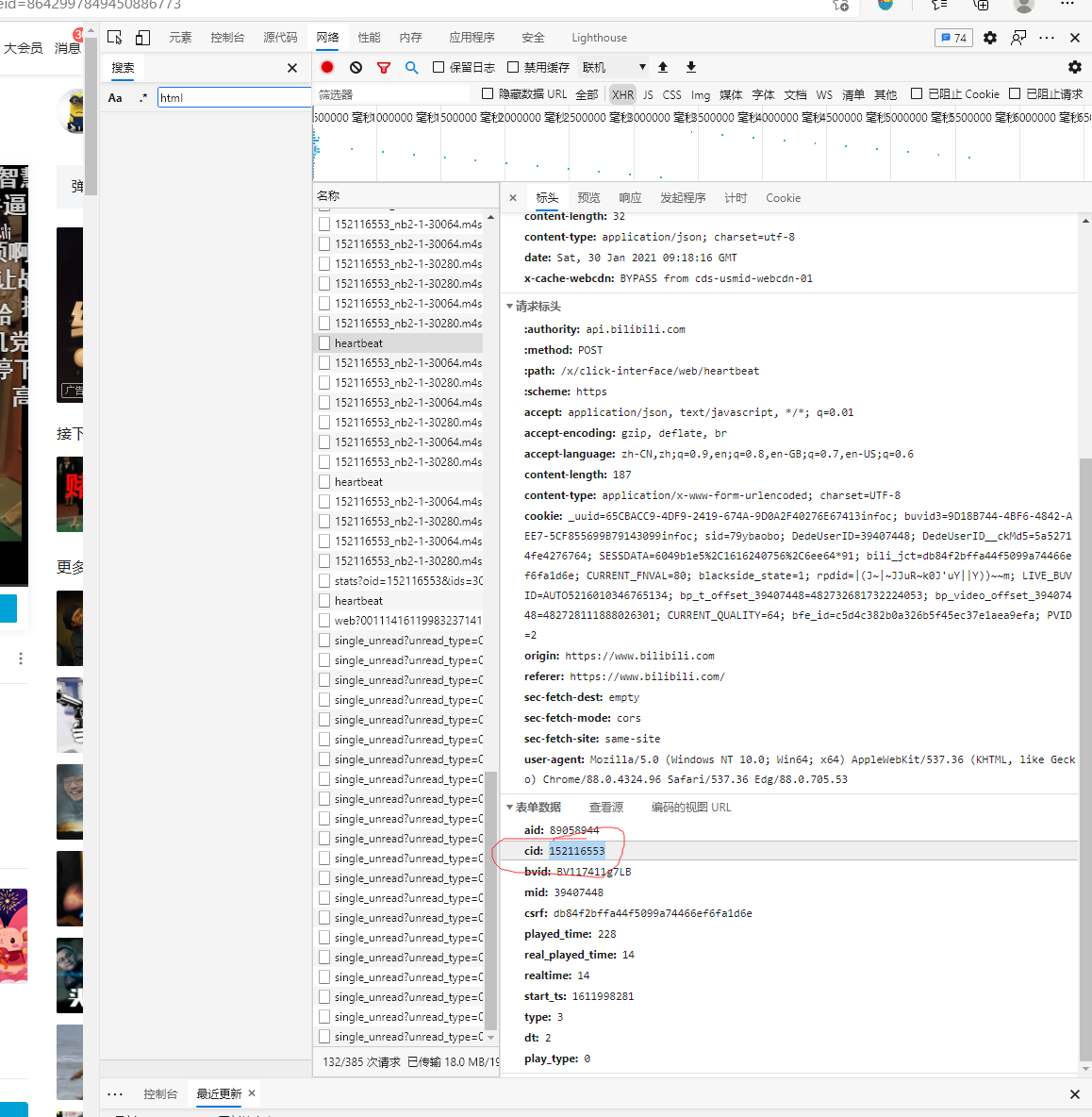Close the request details pane
The height and width of the screenshot is (1117, 1092).
513,197
